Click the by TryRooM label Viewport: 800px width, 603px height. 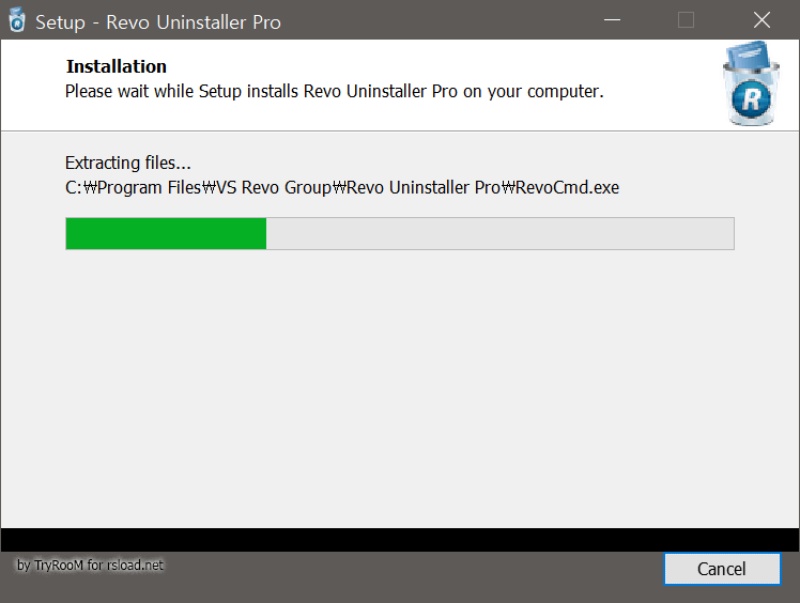[x=60, y=565]
